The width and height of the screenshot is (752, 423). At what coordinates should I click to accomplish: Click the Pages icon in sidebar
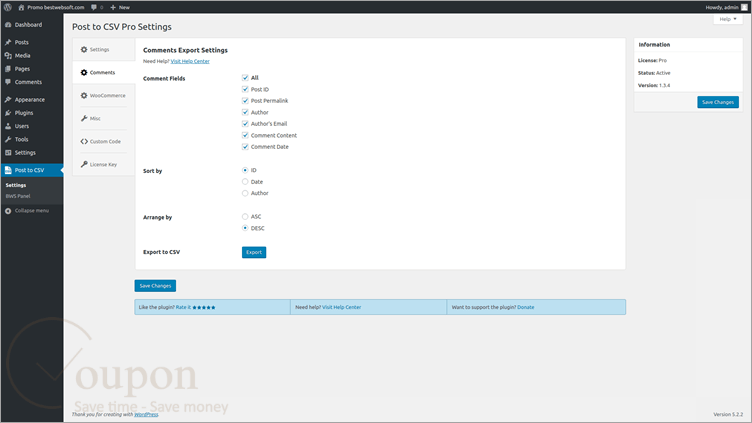click(8, 69)
